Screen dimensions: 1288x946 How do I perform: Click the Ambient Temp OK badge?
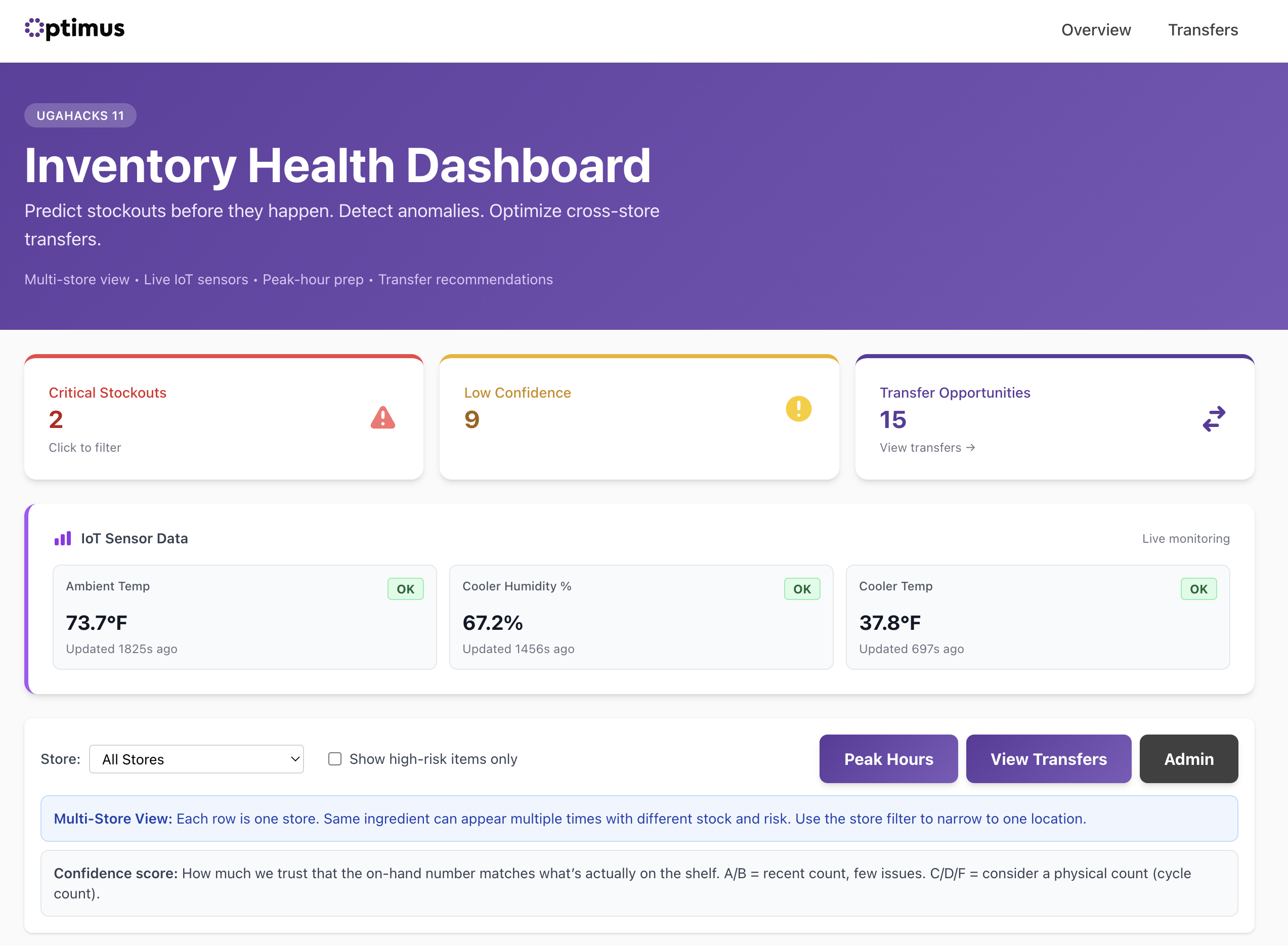point(405,589)
